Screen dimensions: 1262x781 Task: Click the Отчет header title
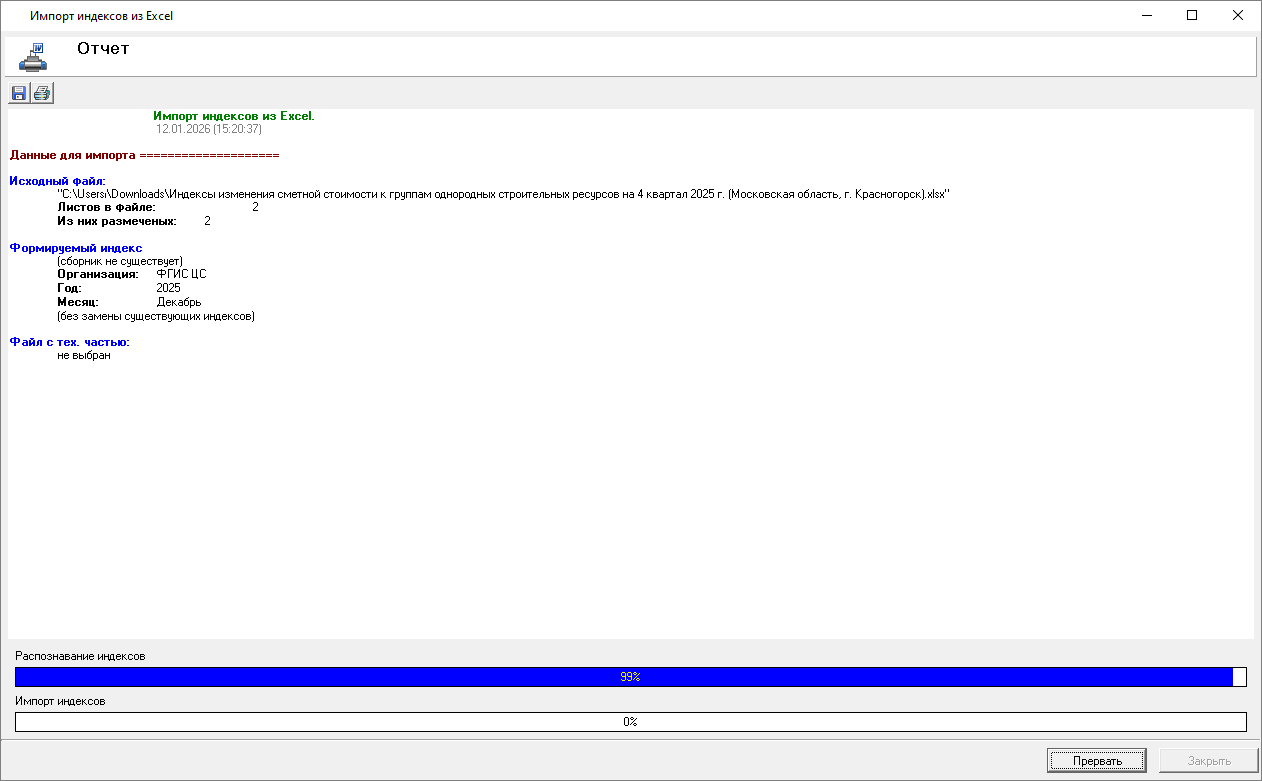click(103, 48)
